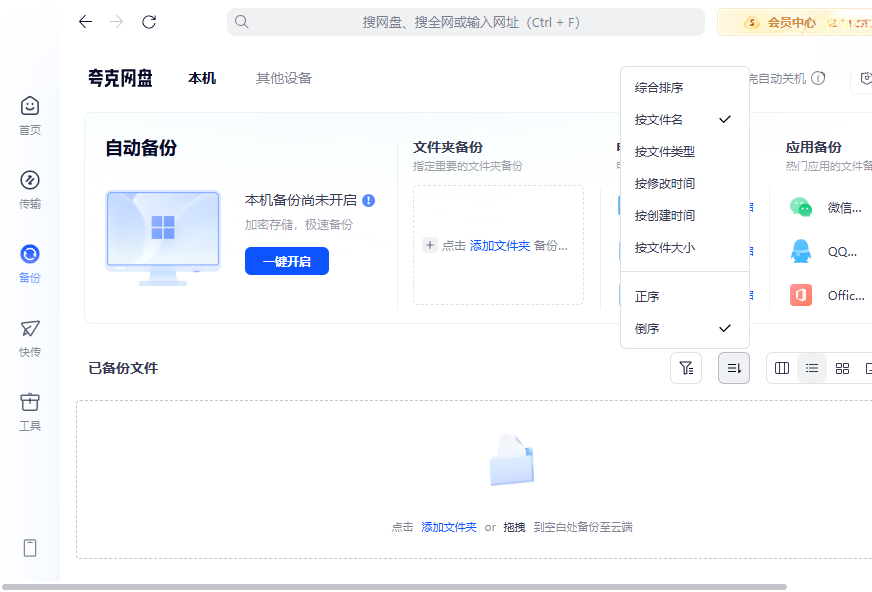Choose 按修改时间 sort option
Screen dimensions: 872x592
[x=685, y=183]
